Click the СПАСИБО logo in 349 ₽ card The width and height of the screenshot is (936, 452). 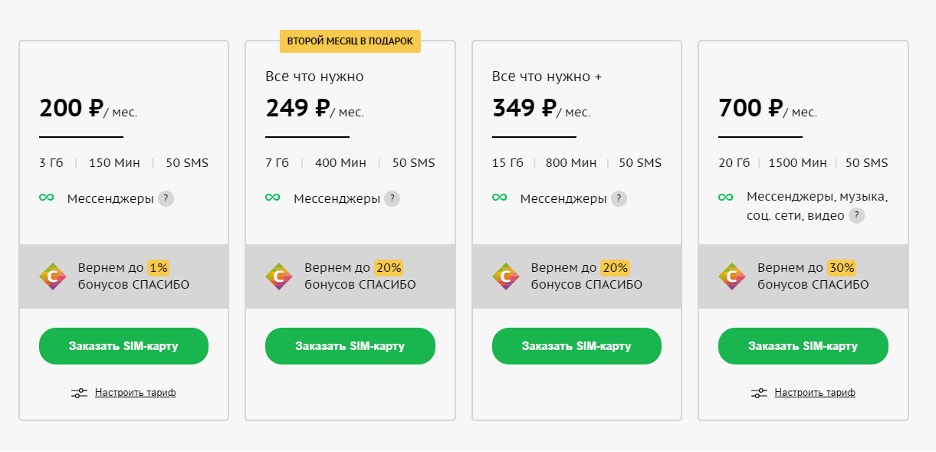pyautogui.click(x=506, y=276)
